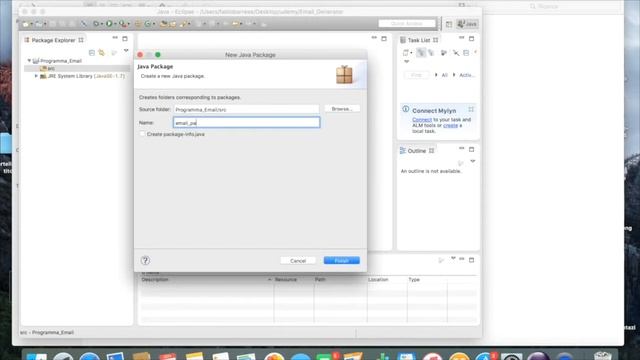The height and width of the screenshot is (360, 640).
Task: Maximize the bottom Problems view
Action: coord(471,260)
